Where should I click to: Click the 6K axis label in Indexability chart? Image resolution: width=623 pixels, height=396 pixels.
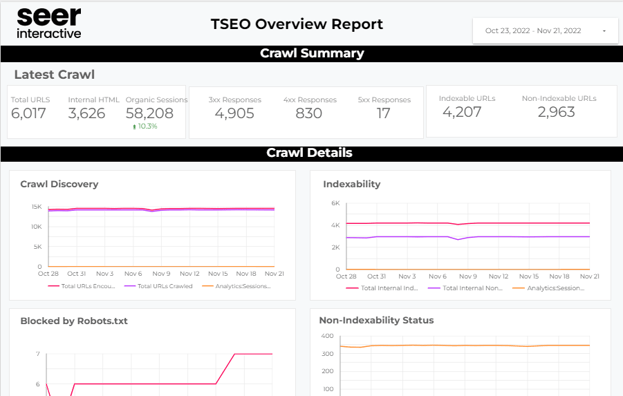pos(336,203)
